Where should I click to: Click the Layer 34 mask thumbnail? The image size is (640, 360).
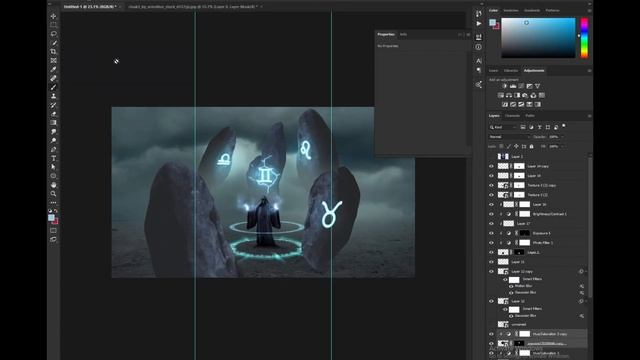[x=519, y=176]
